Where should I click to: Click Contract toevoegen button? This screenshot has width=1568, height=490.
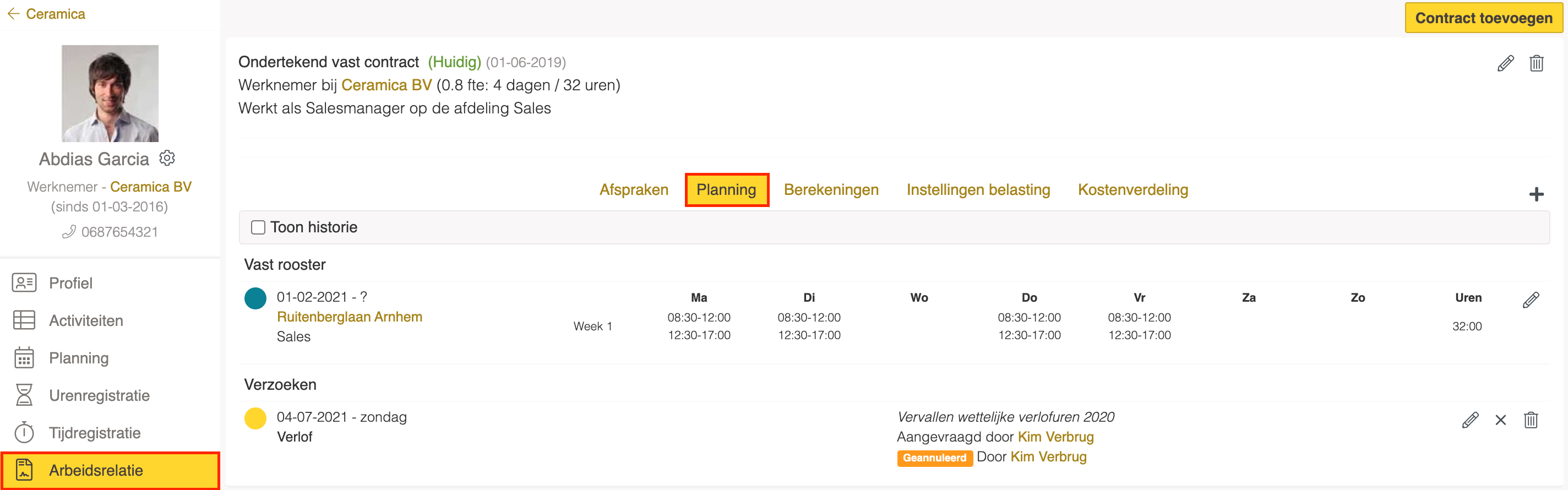(1483, 18)
